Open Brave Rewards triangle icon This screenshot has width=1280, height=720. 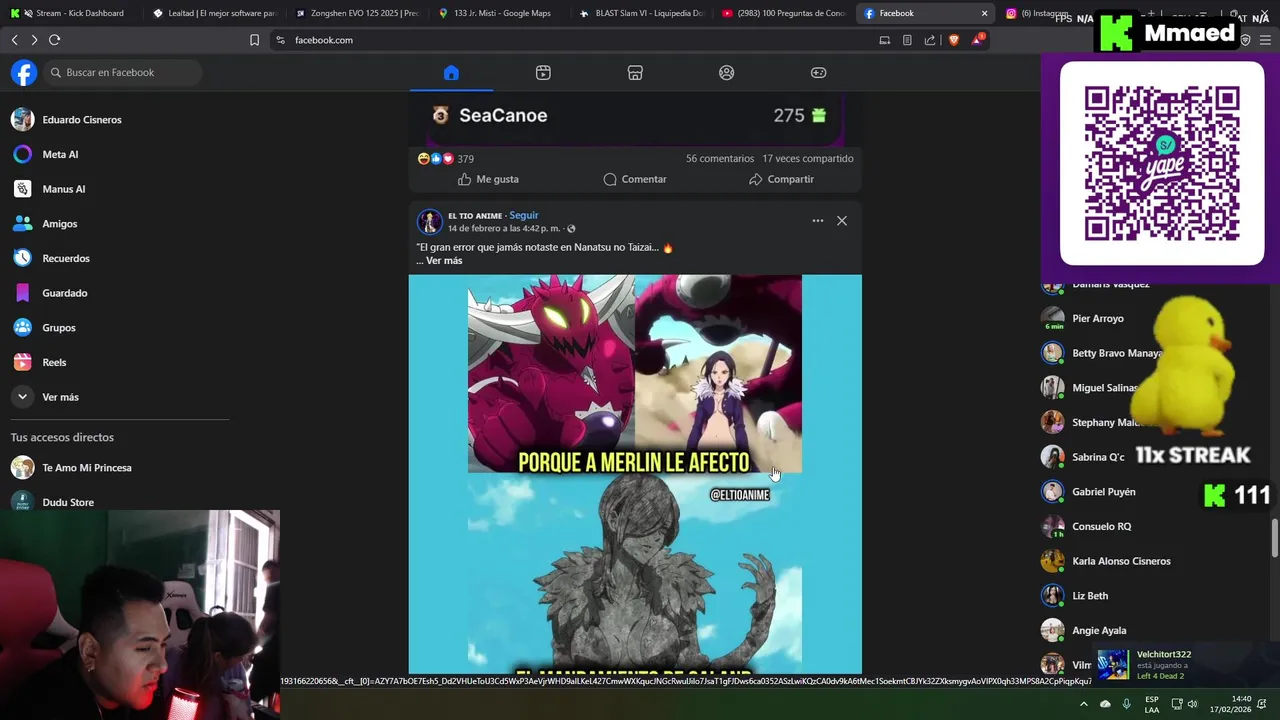(x=977, y=39)
